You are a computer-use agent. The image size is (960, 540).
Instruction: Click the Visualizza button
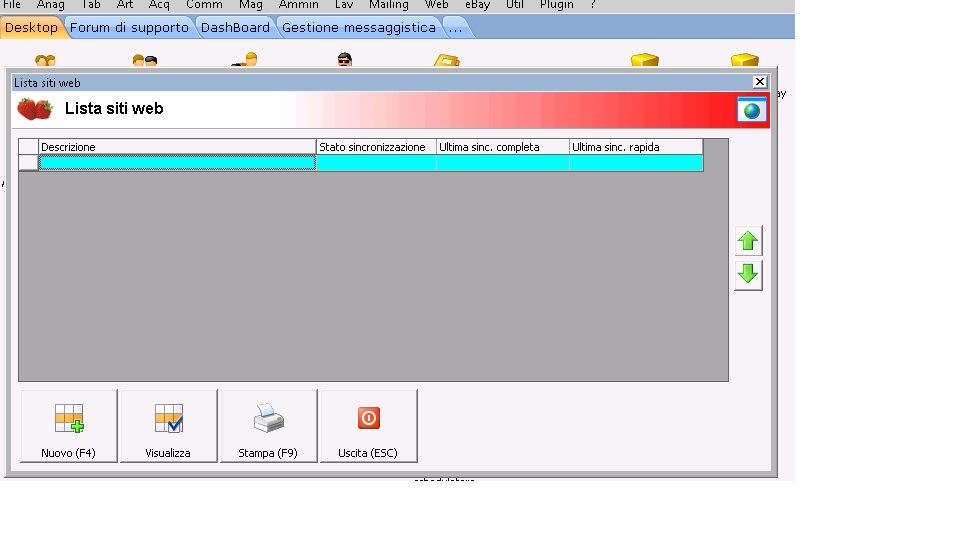168,426
